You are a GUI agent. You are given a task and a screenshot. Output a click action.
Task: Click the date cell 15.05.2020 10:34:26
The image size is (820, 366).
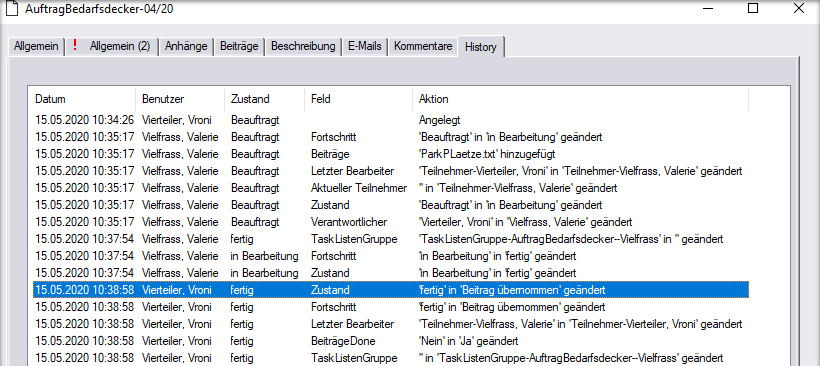[85, 120]
